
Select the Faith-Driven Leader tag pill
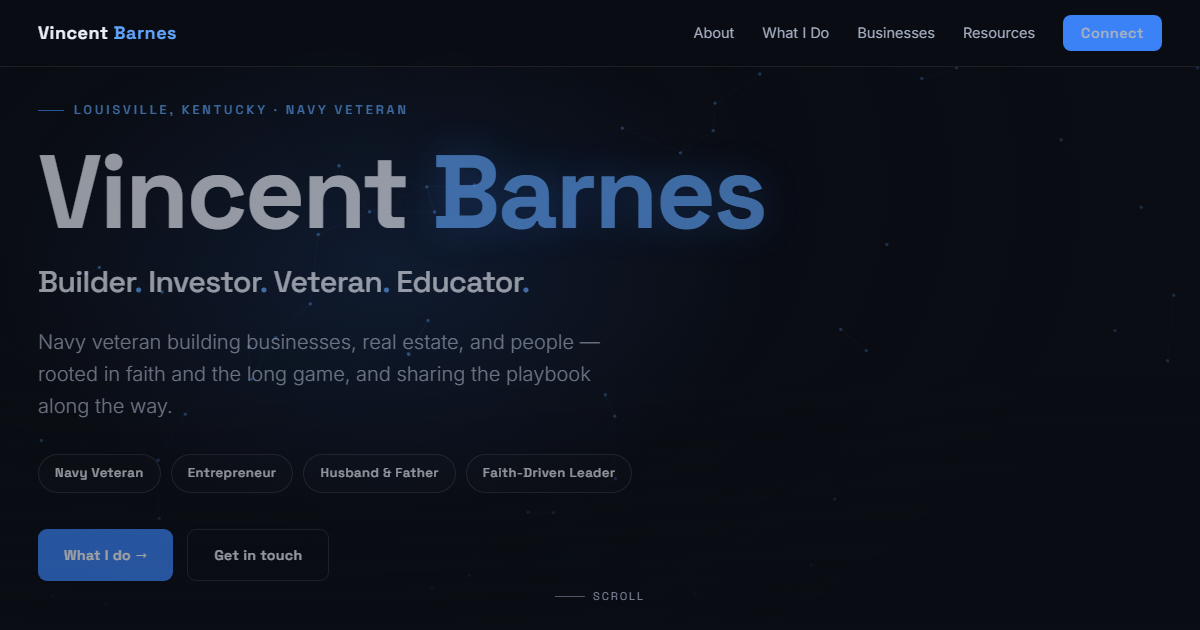(549, 473)
